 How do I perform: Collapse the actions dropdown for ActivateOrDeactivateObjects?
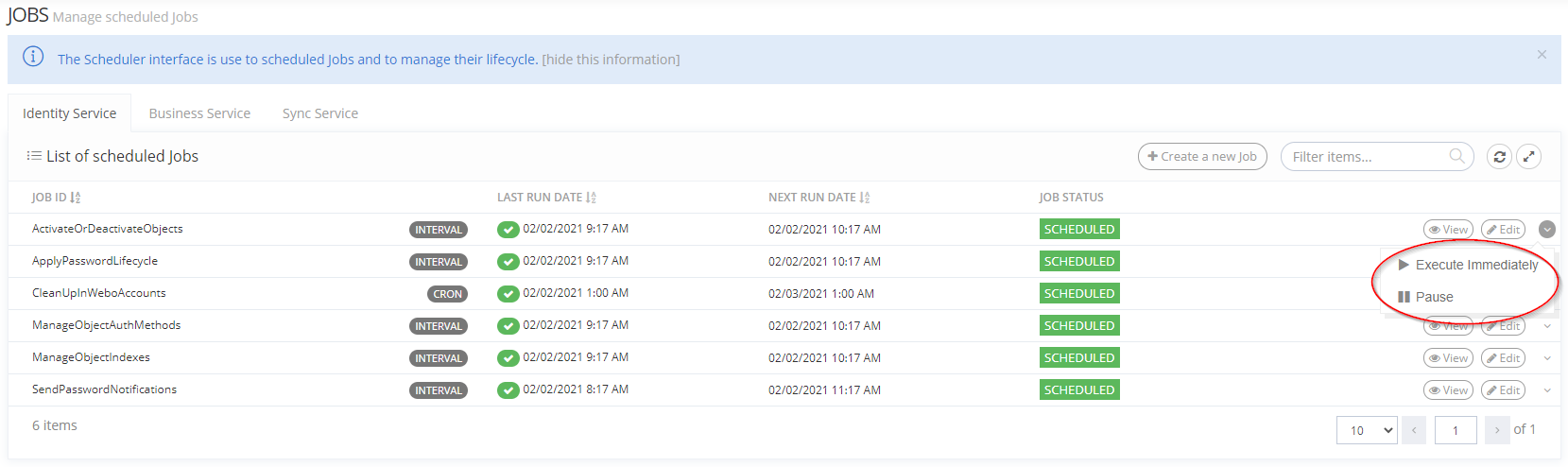point(1546,230)
